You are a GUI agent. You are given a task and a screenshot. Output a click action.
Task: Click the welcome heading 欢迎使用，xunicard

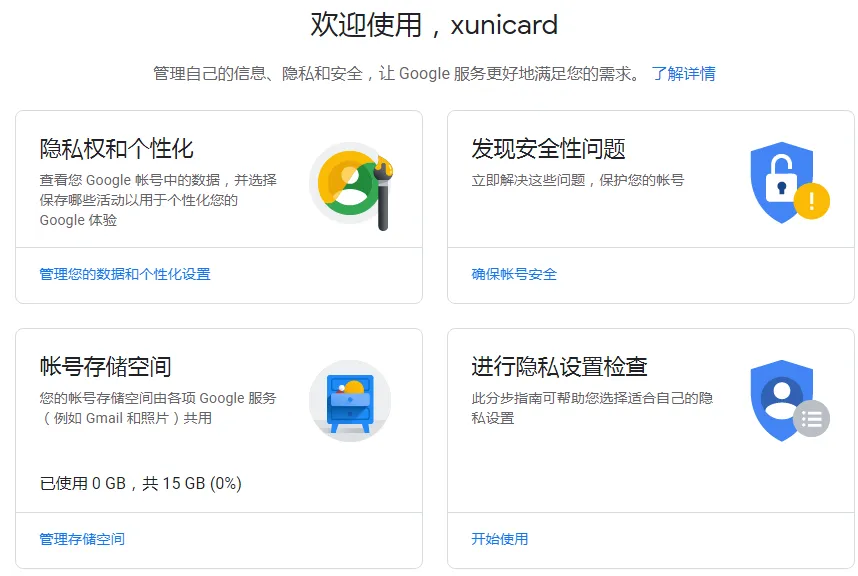pos(434,25)
